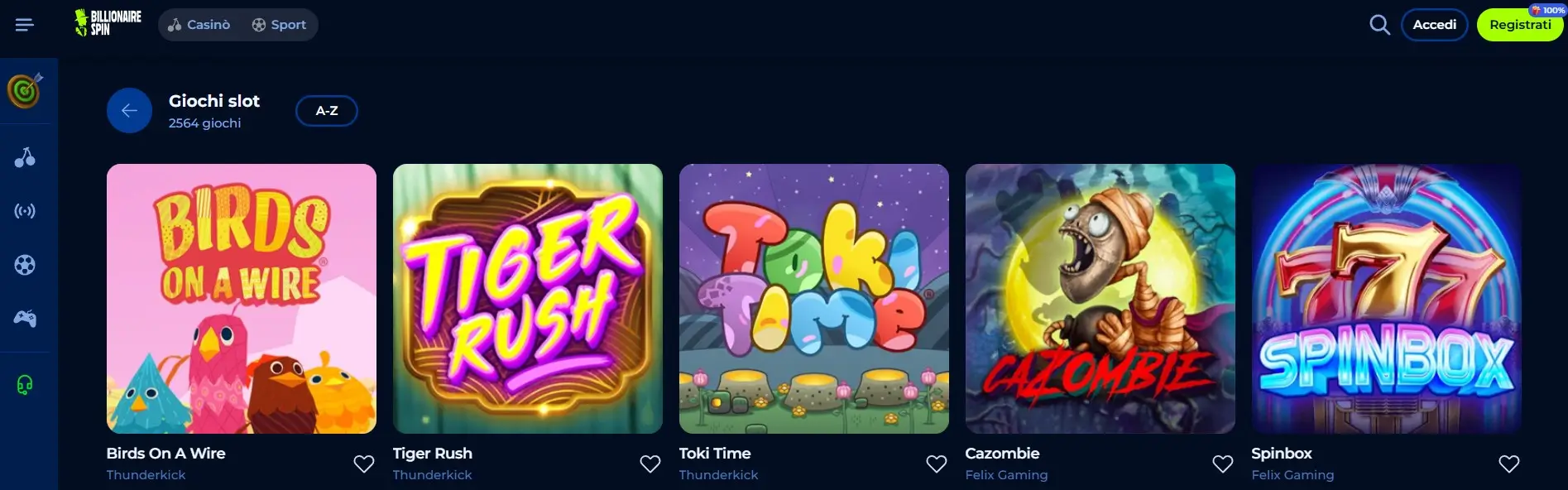The width and height of the screenshot is (1568, 490).
Task: Favorite Birds On A Wire with heart
Action: [x=364, y=464]
